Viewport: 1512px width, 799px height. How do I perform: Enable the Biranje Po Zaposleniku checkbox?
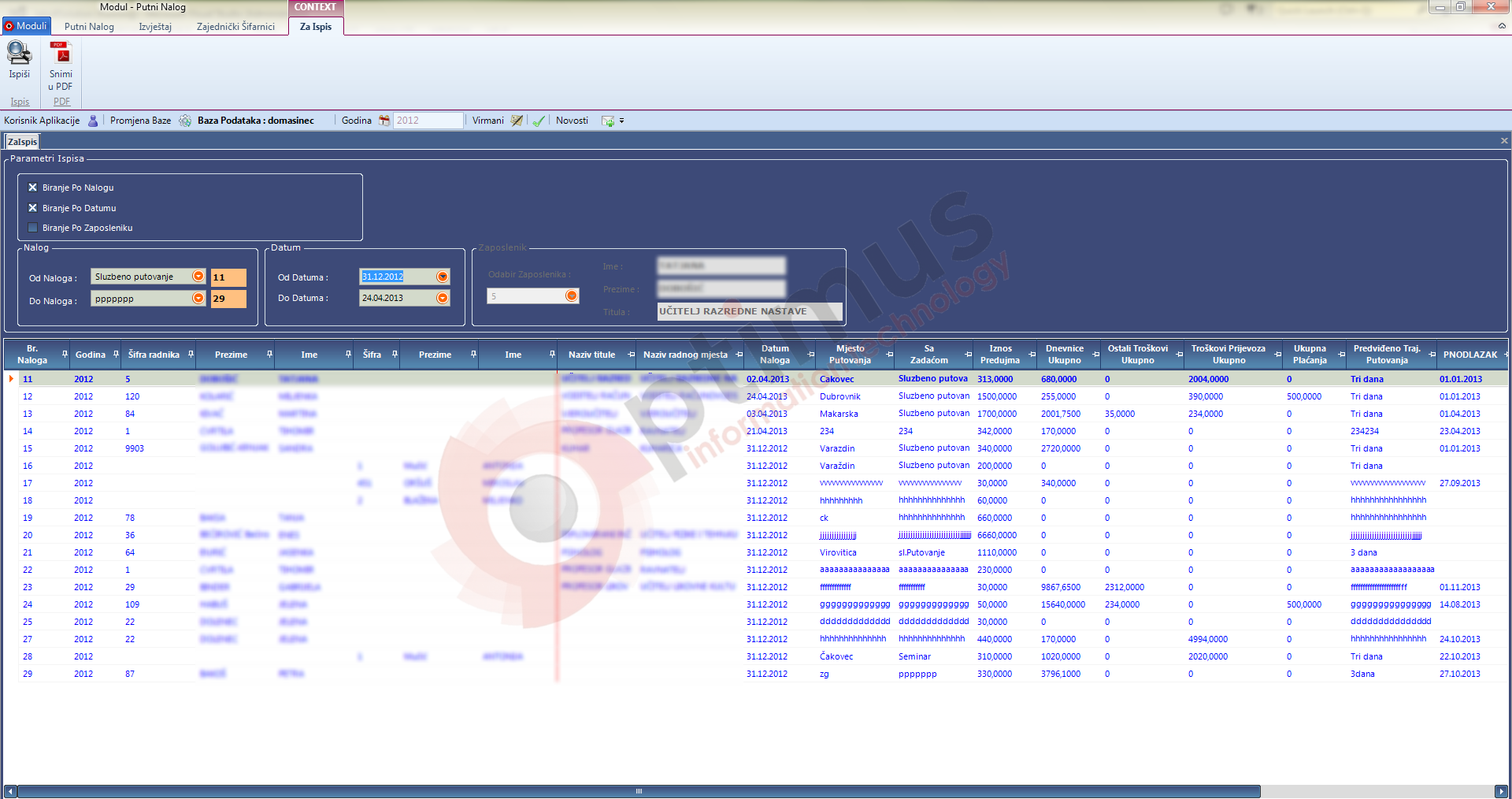coord(33,228)
